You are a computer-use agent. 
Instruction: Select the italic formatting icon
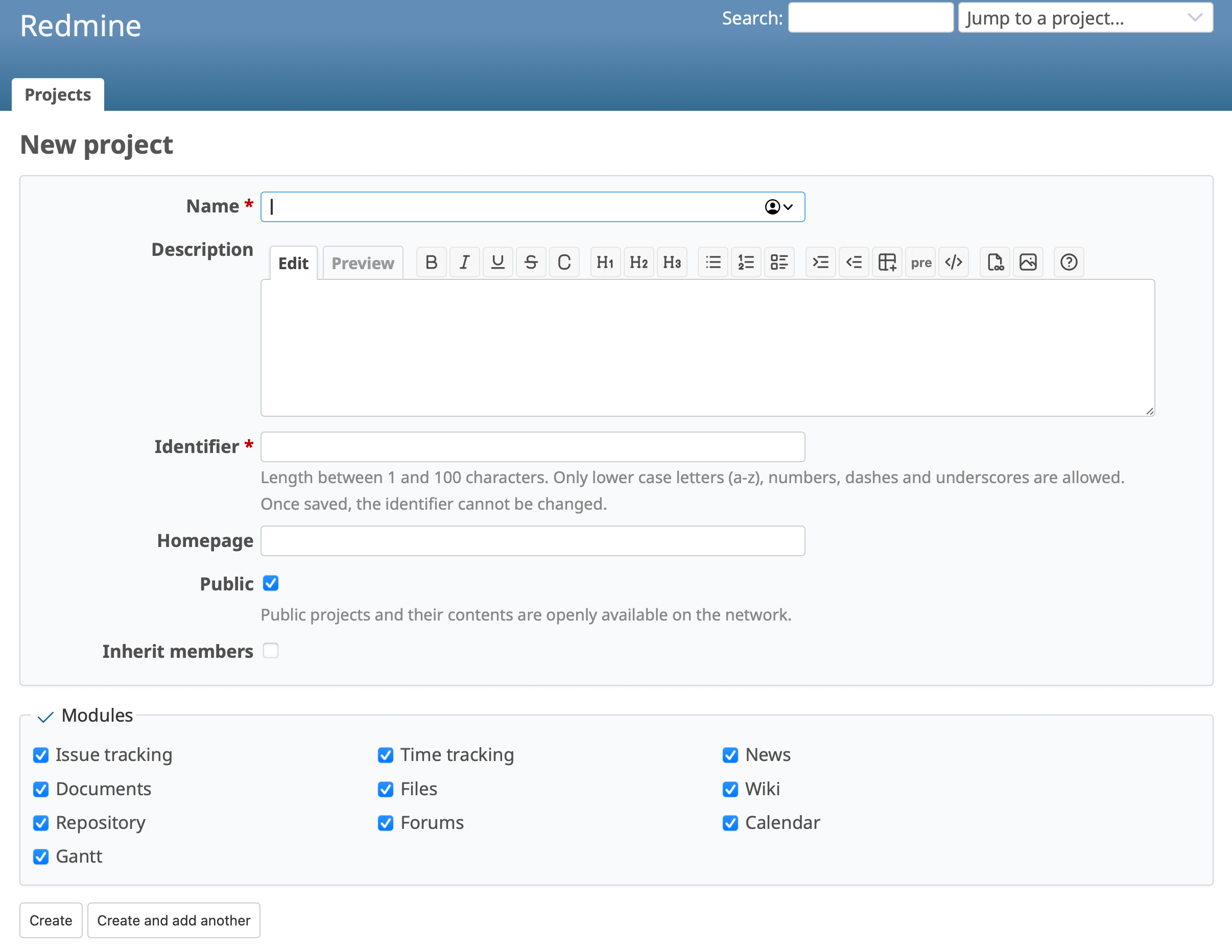464,261
